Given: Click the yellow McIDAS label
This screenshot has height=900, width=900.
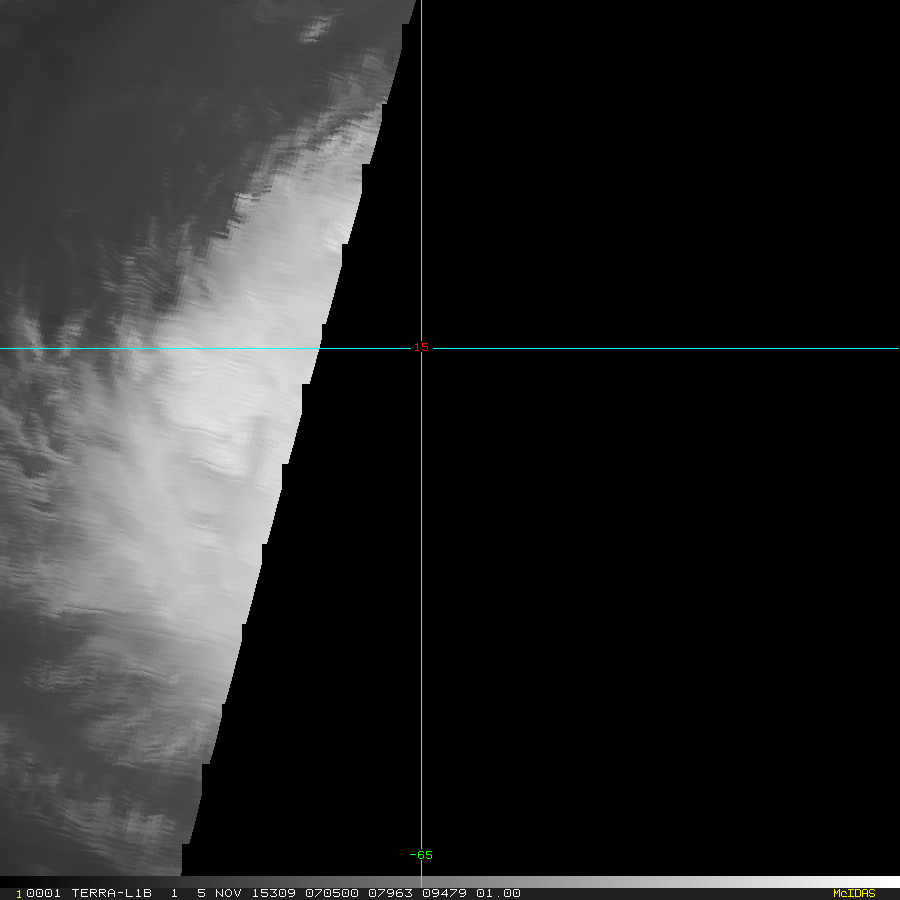Looking at the screenshot, I should point(853,893).
